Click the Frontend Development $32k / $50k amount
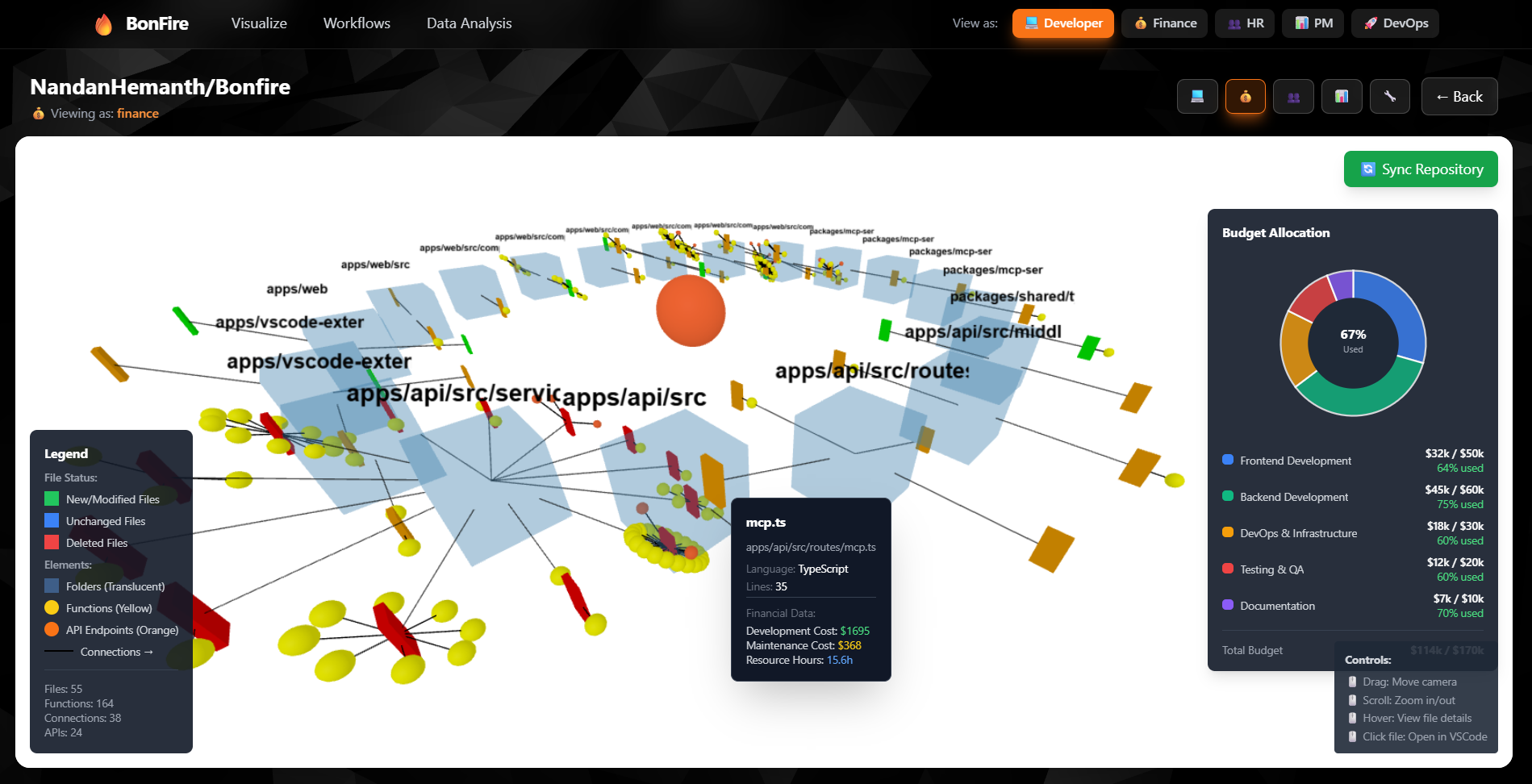 click(1454, 453)
